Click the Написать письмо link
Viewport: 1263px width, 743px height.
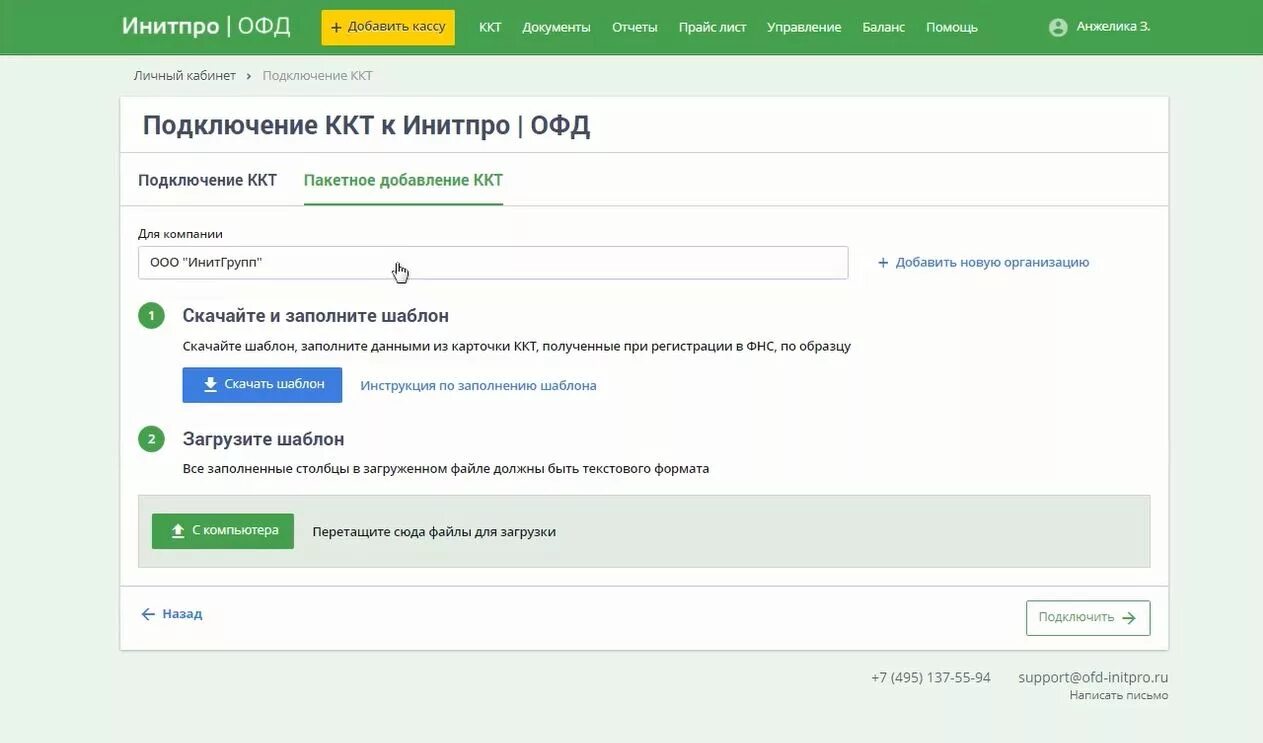point(1119,695)
